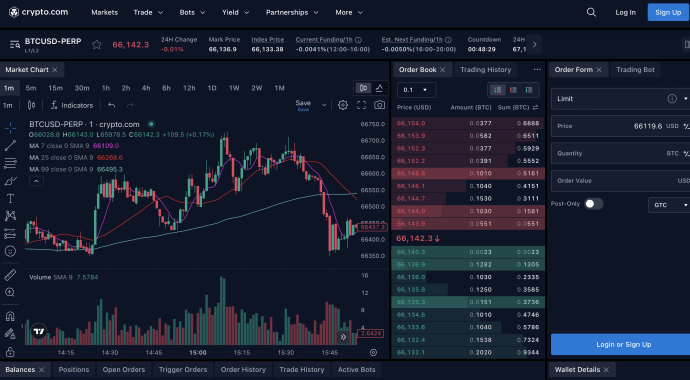The height and width of the screenshot is (380, 690).
Task: Open the Limit order type dropdown
Action: [x=620, y=99]
